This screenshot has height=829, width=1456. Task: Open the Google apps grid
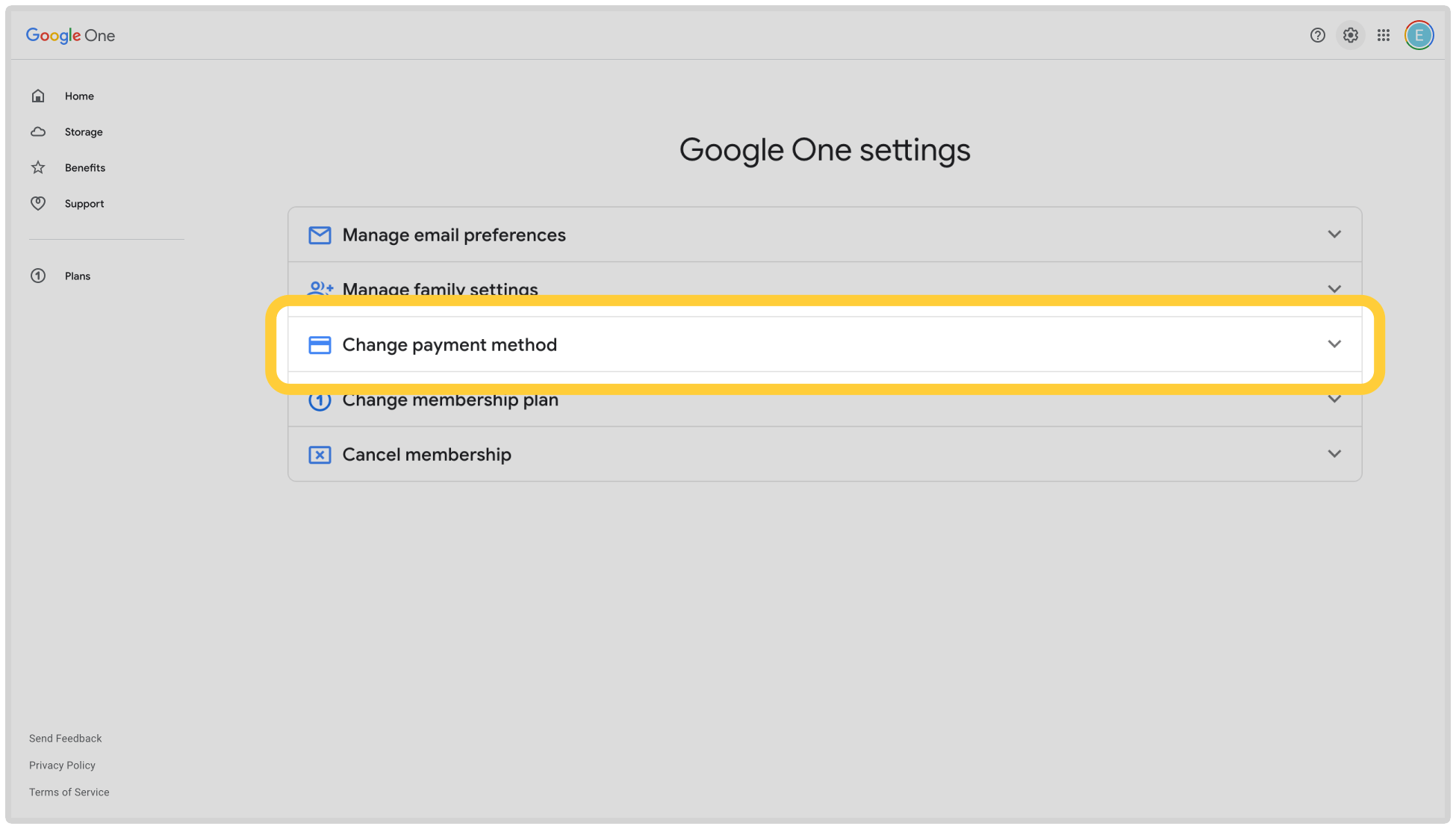[1383, 35]
